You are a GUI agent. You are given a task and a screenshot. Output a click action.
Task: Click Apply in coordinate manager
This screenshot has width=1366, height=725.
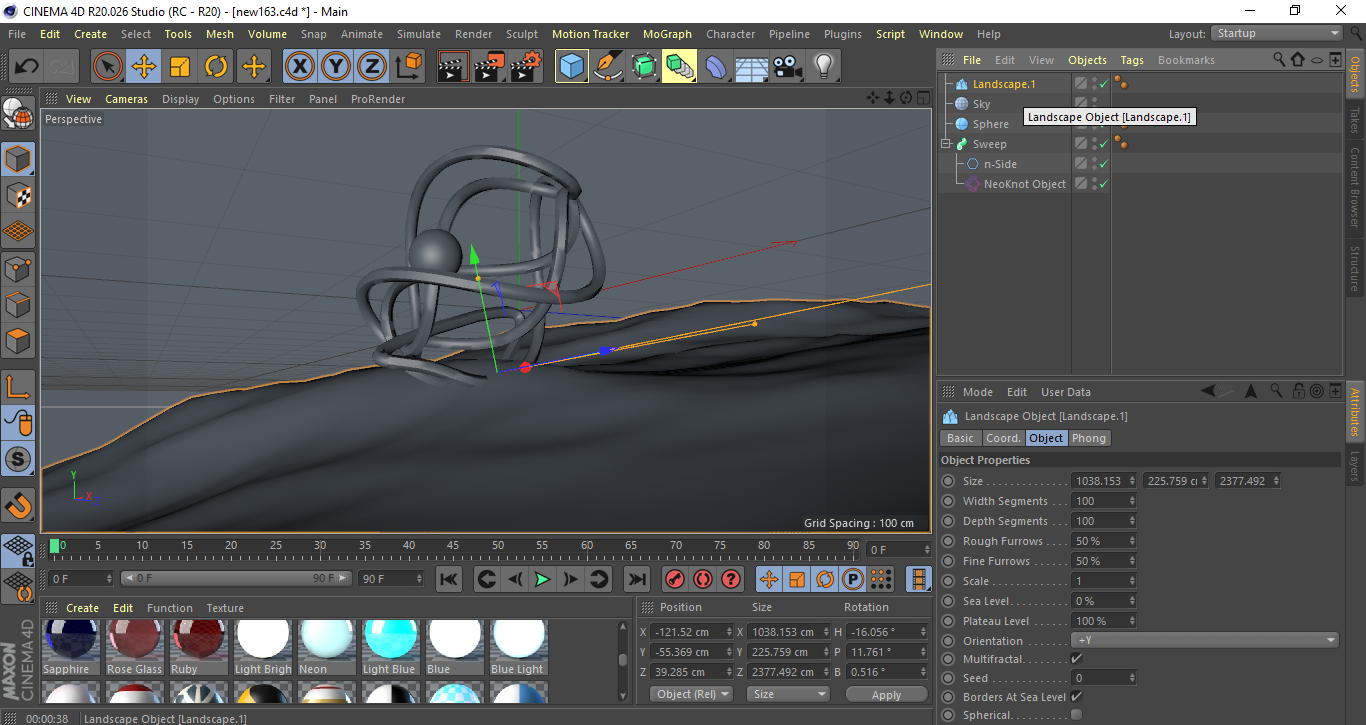(x=886, y=694)
